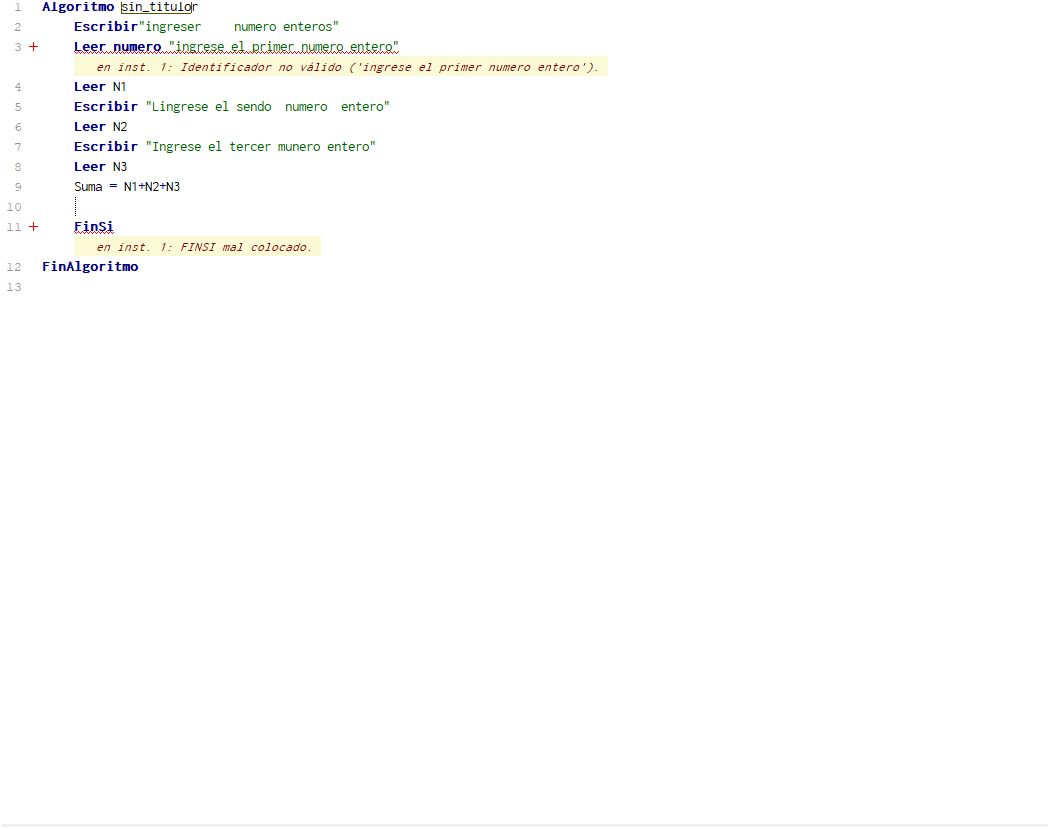Image resolution: width=1050 pixels, height=829 pixels.
Task: Click the 'Suma = N1+N2+N3' expression
Action: (x=127, y=187)
